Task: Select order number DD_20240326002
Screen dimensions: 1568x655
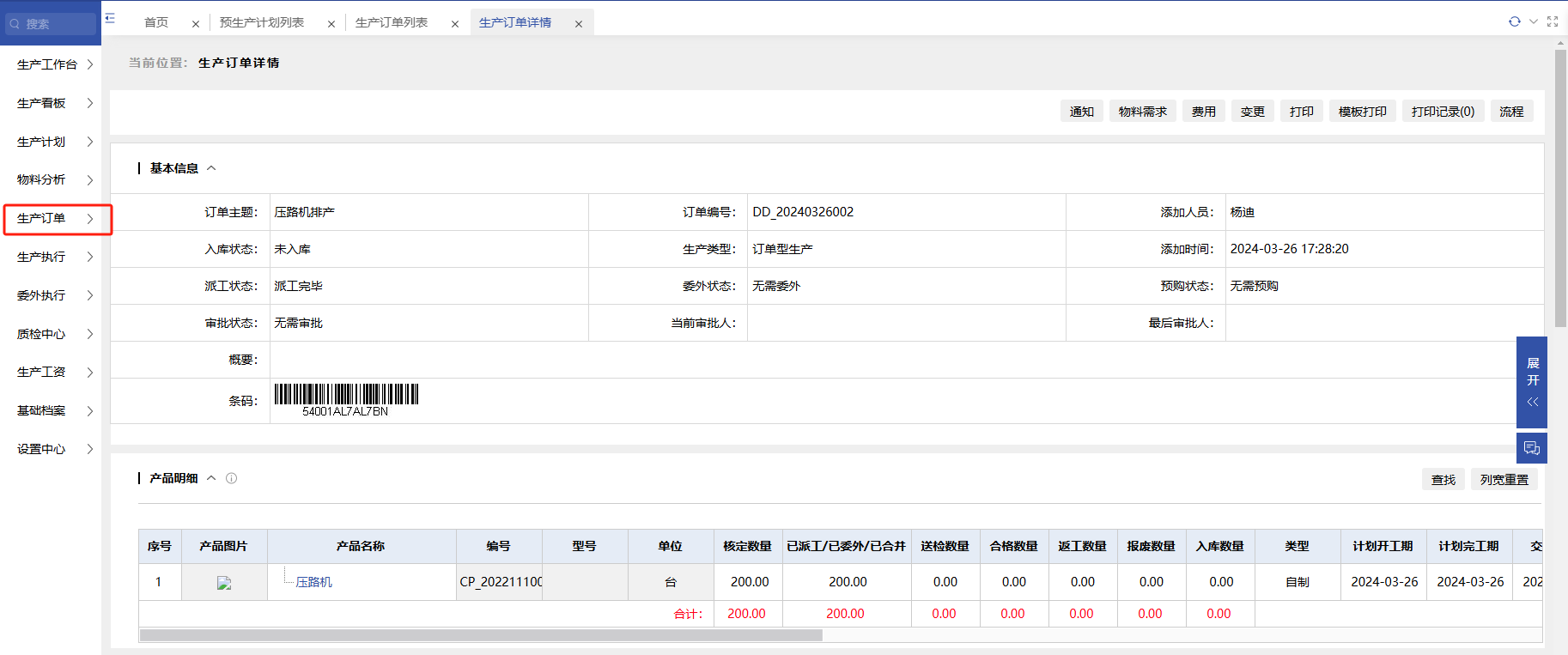Action: click(x=803, y=212)
